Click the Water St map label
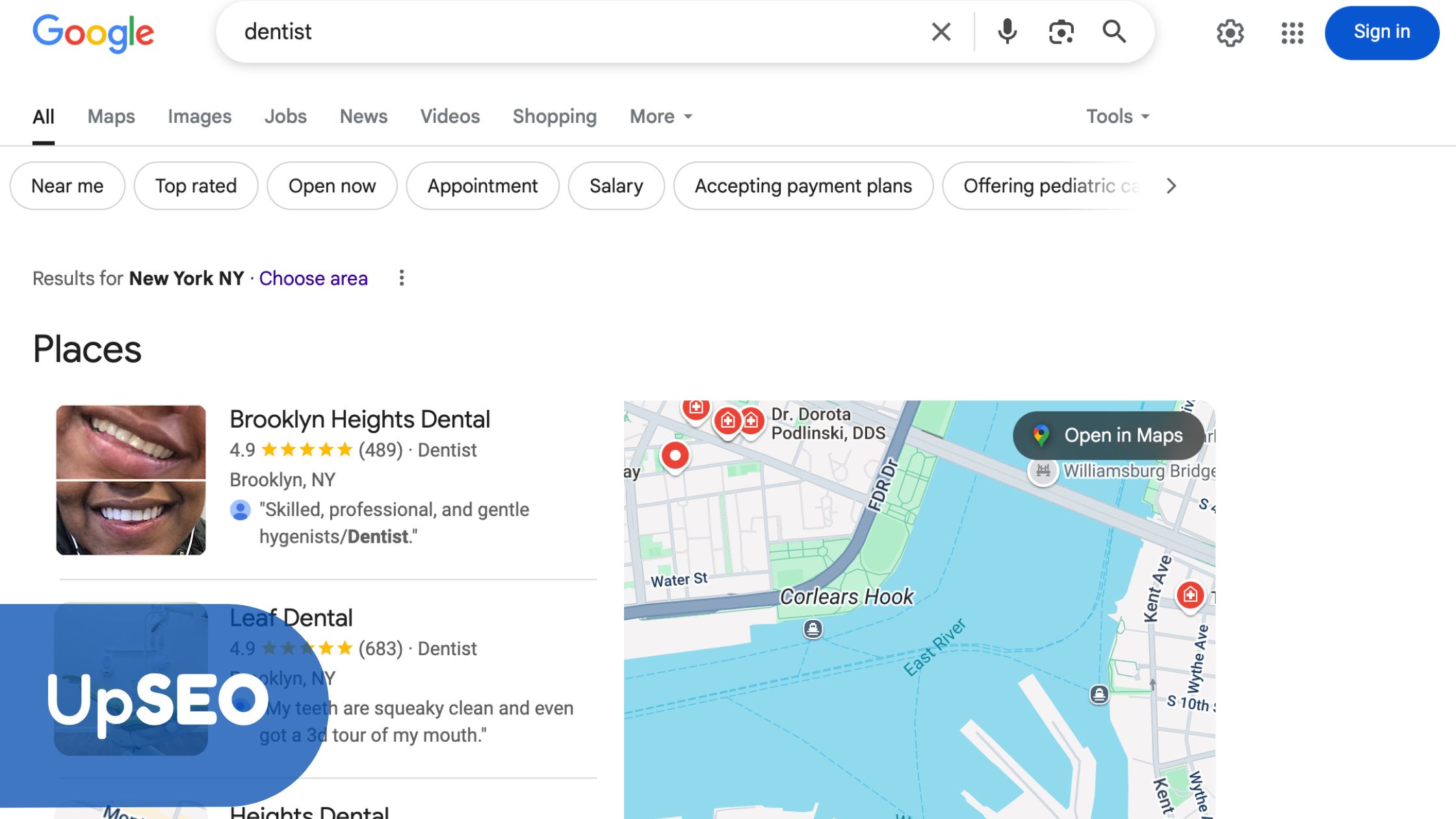Viewport: 1456px width, 819px height. click(679, 580)
